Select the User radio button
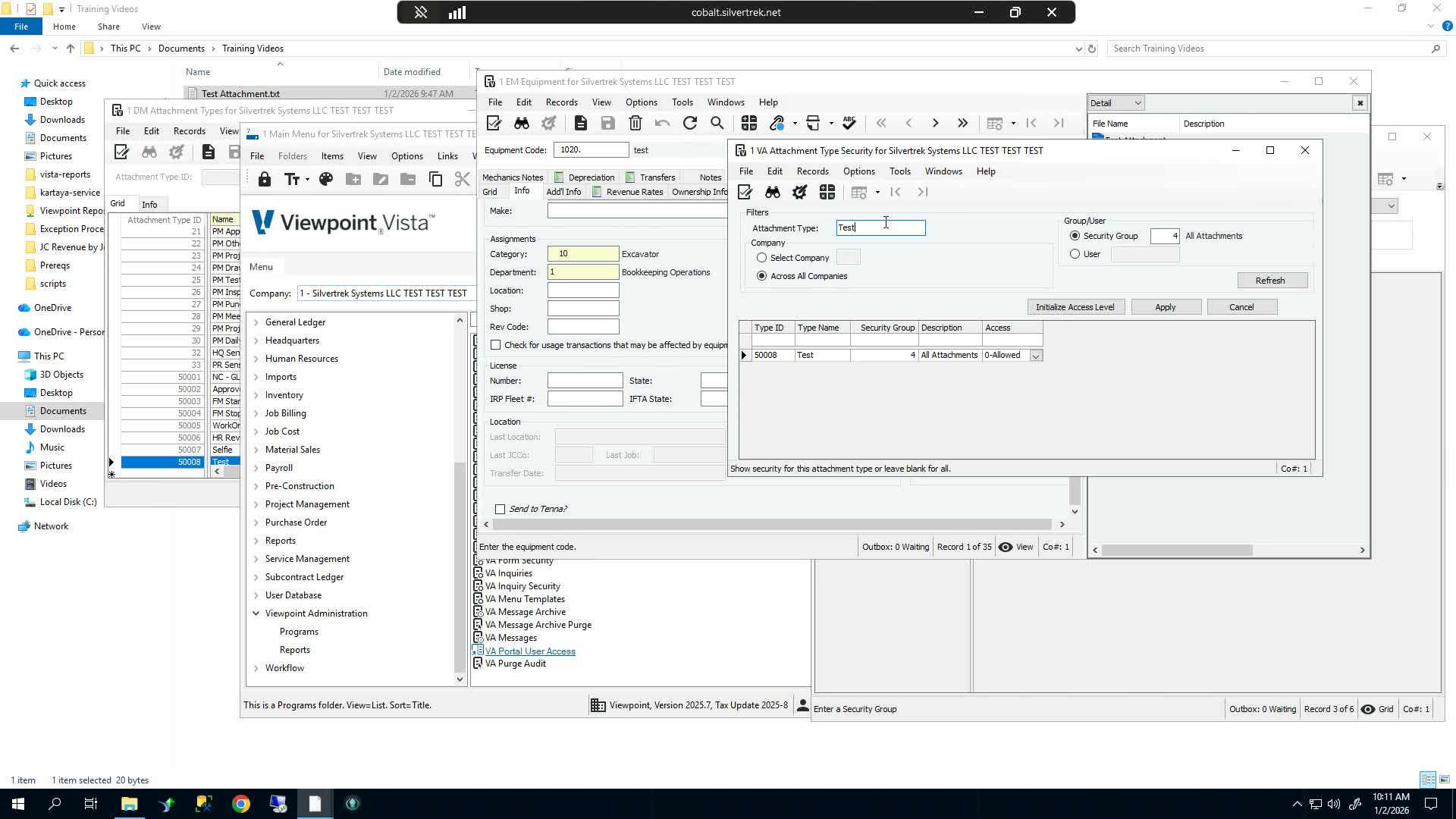This screenshot has height=819, width=1456. tap(1075, 254)
